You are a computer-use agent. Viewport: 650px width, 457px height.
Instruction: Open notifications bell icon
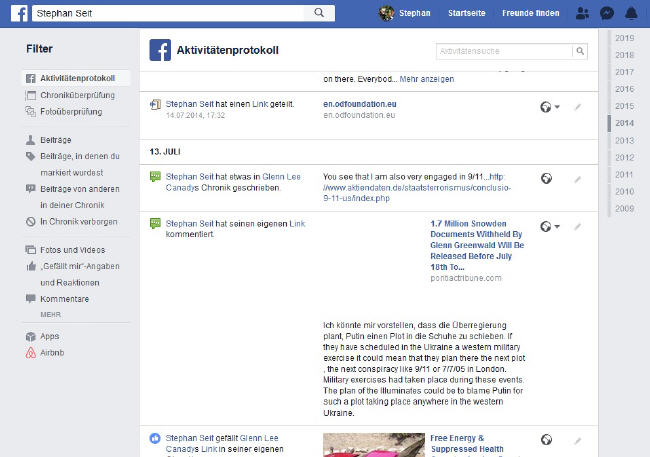pos(630,13)
